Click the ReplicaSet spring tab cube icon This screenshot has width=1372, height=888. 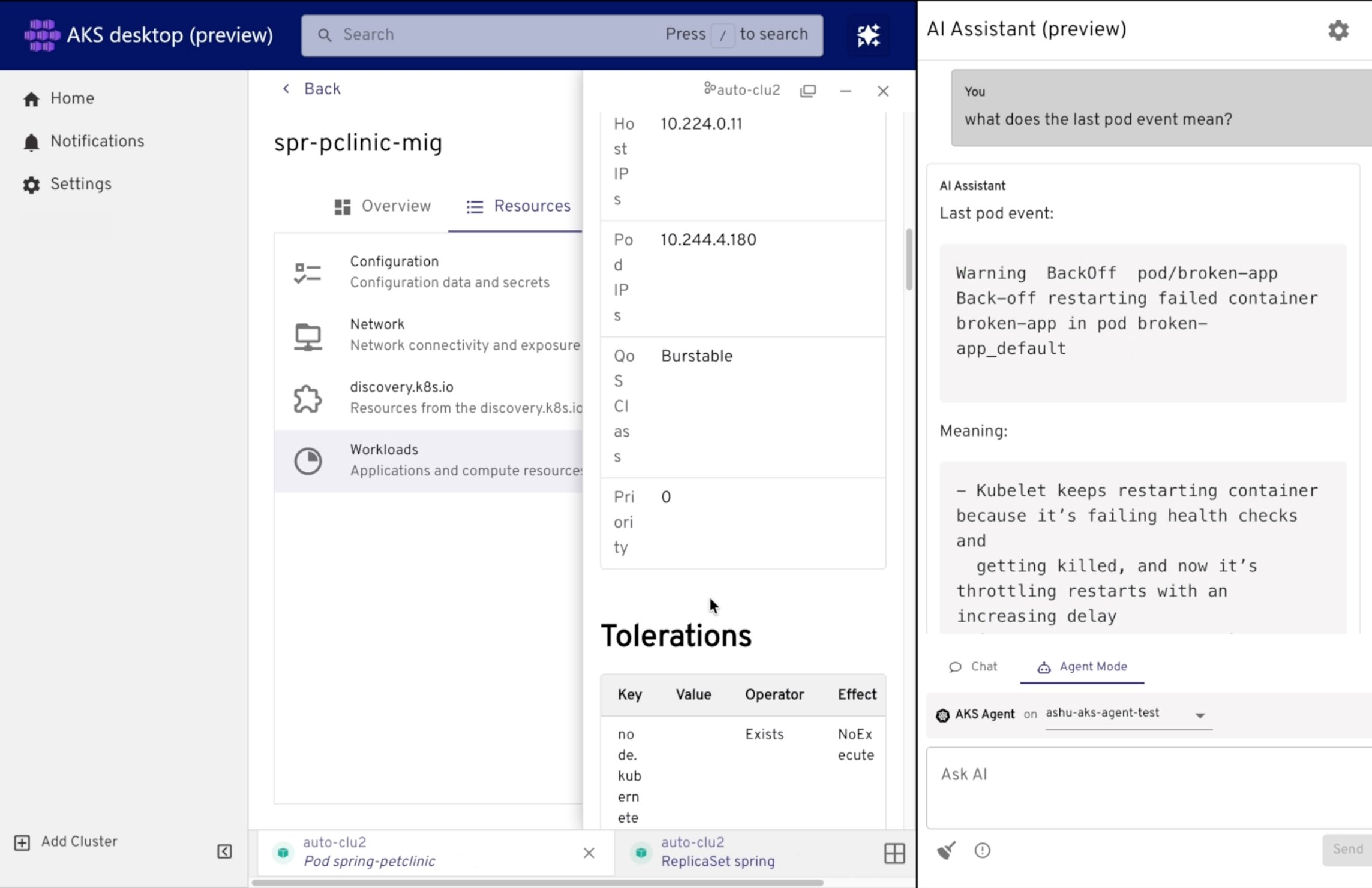pos(641,852)
